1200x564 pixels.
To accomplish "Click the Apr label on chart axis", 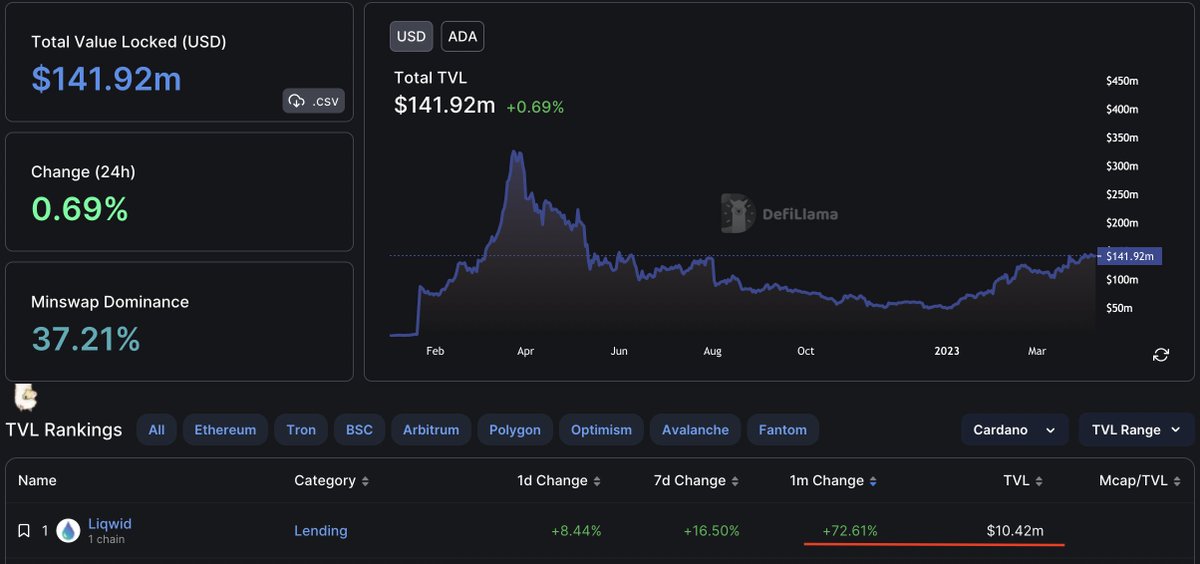I will pos(526,351).
